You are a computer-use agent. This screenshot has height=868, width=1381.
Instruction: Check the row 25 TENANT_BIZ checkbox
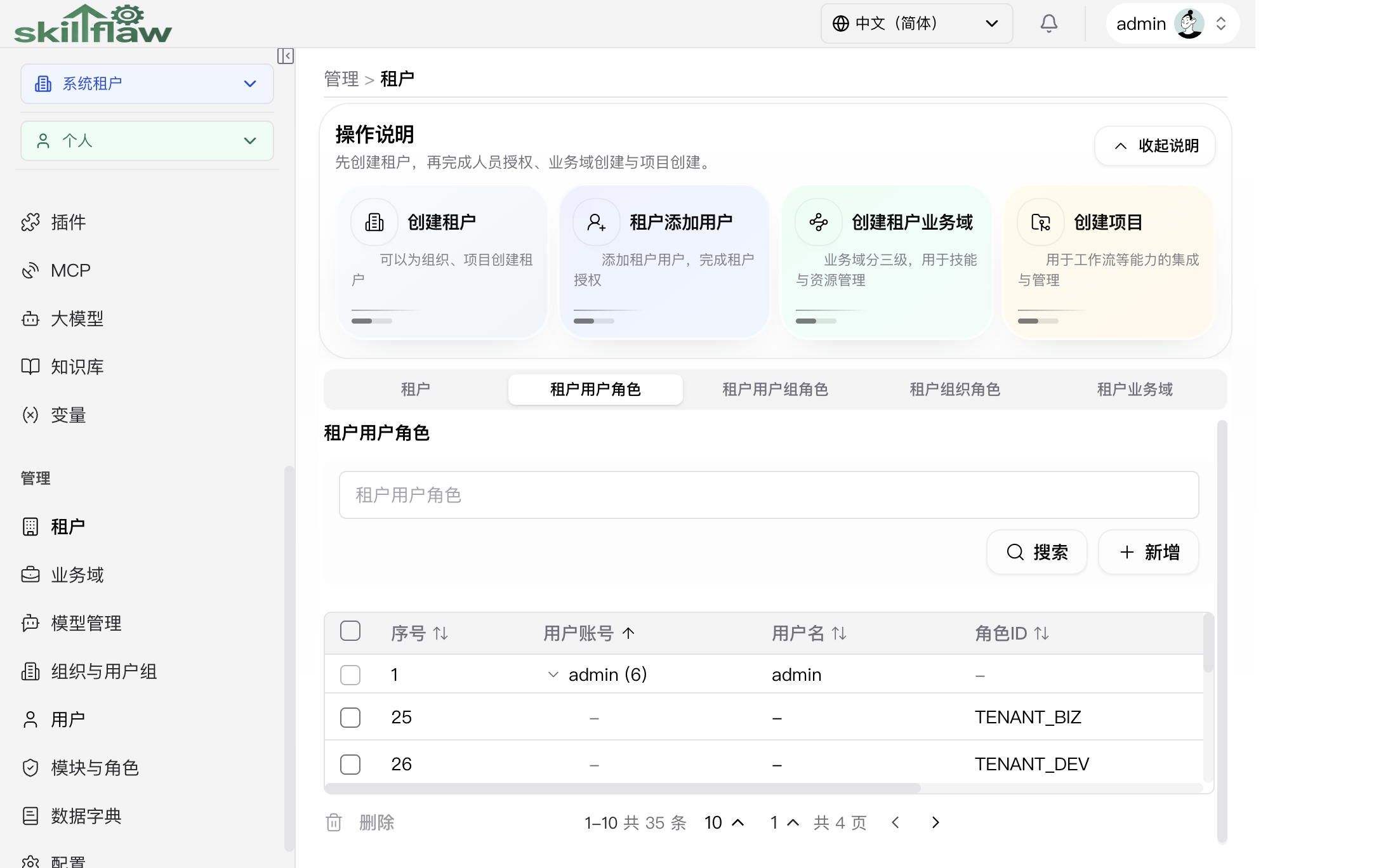[350, 718]
